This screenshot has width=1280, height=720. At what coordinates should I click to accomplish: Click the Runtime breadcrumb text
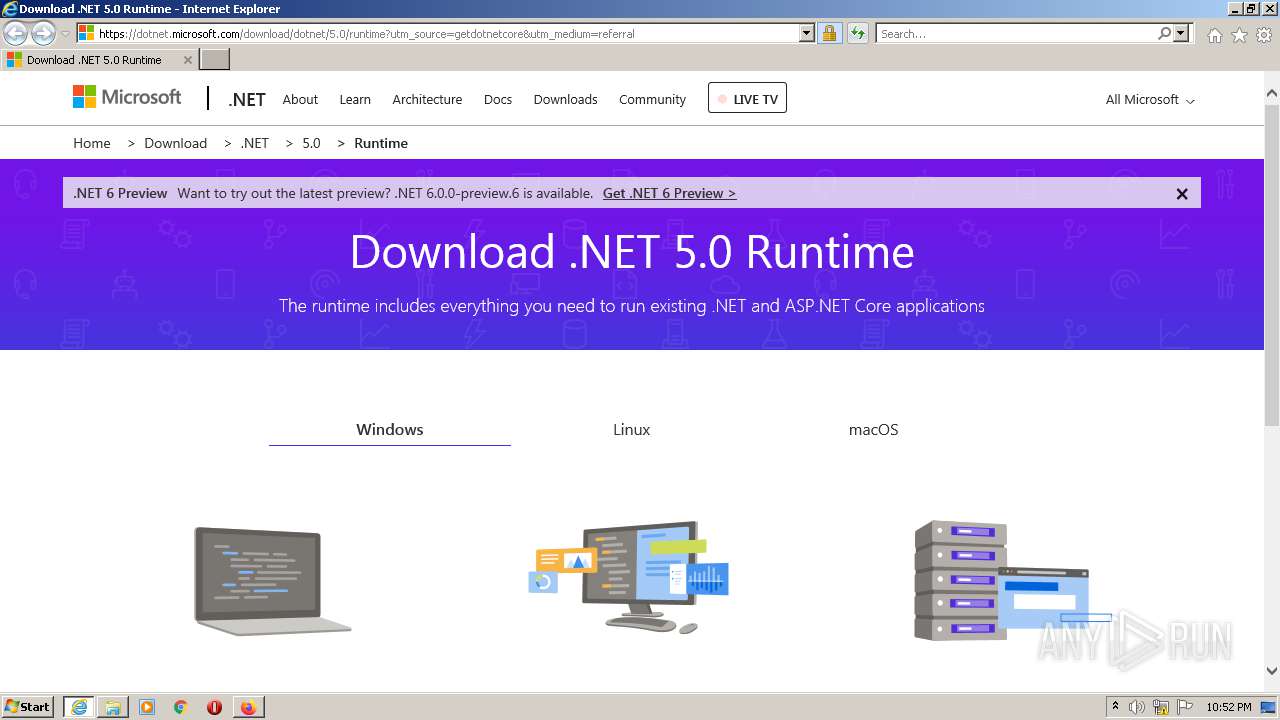tap(381, 143)
